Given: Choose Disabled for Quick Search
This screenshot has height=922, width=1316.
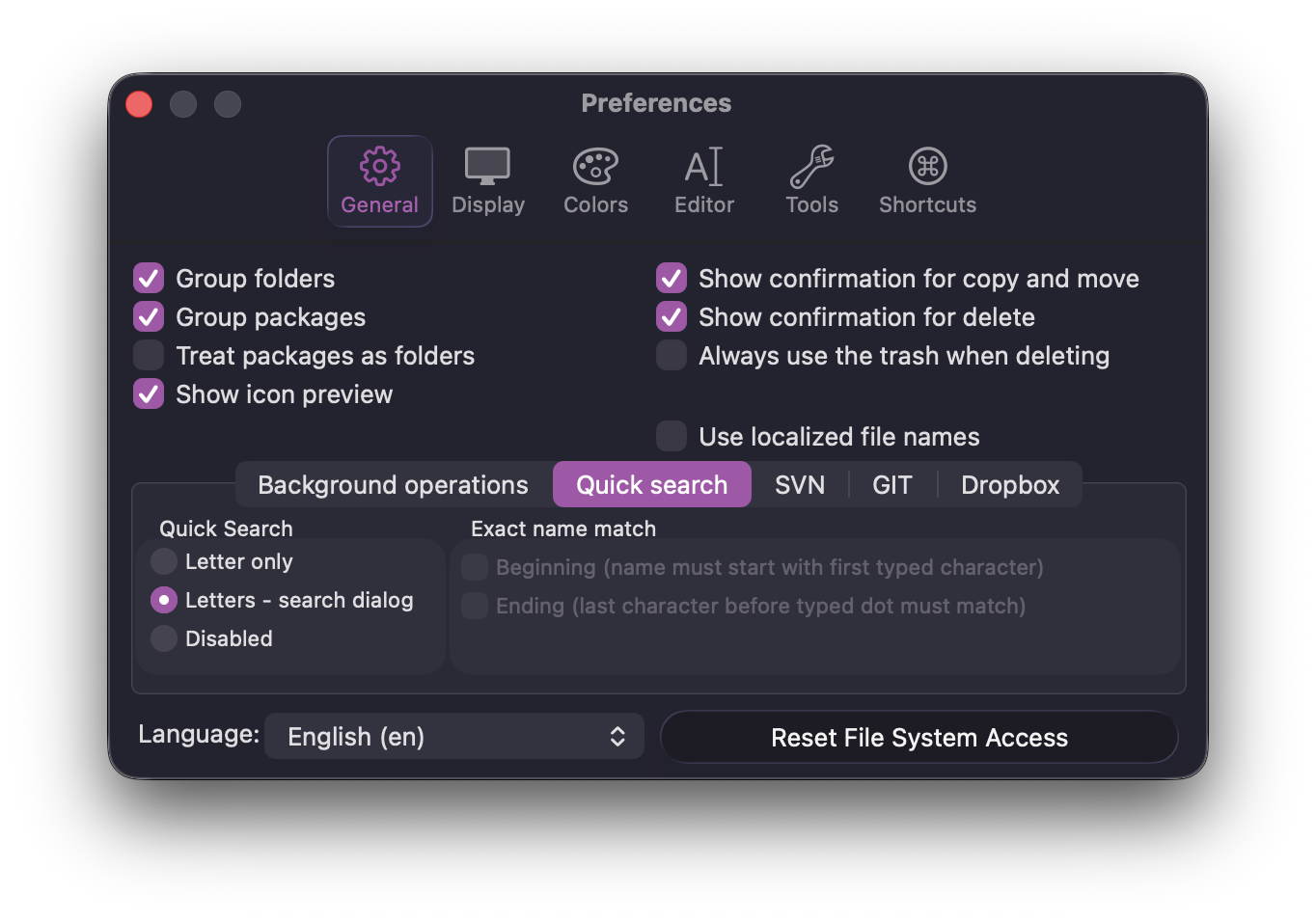Looking at the screenshot, I should (163, 638).
